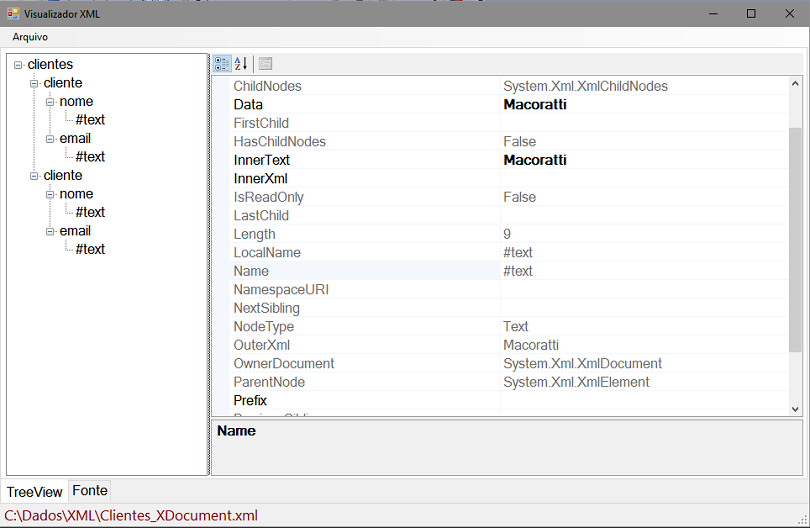The image size is (810, 528).
Task: Click the Visualizador XML app icon
Action: coord(13,13)
